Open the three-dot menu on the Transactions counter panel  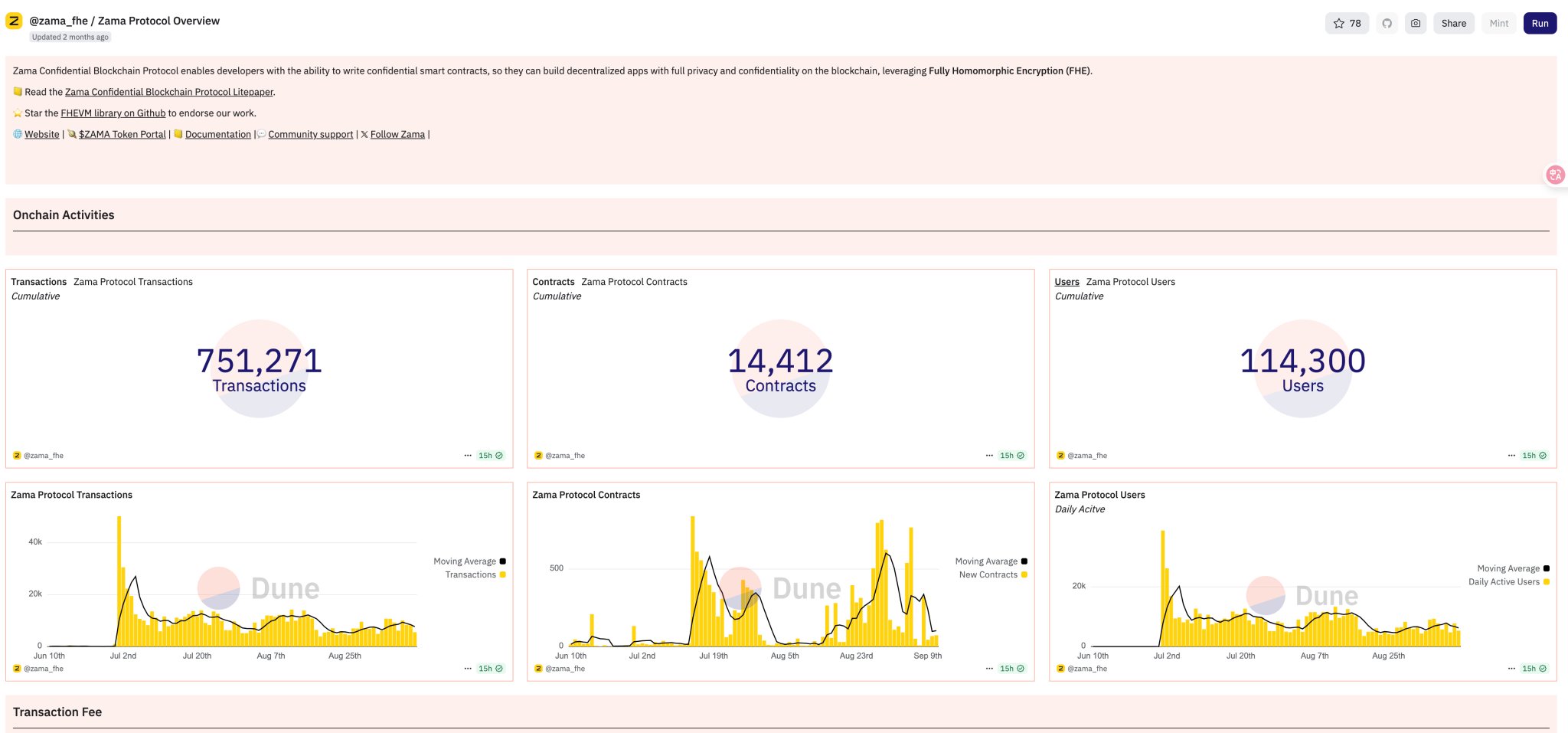pos(468,456)
